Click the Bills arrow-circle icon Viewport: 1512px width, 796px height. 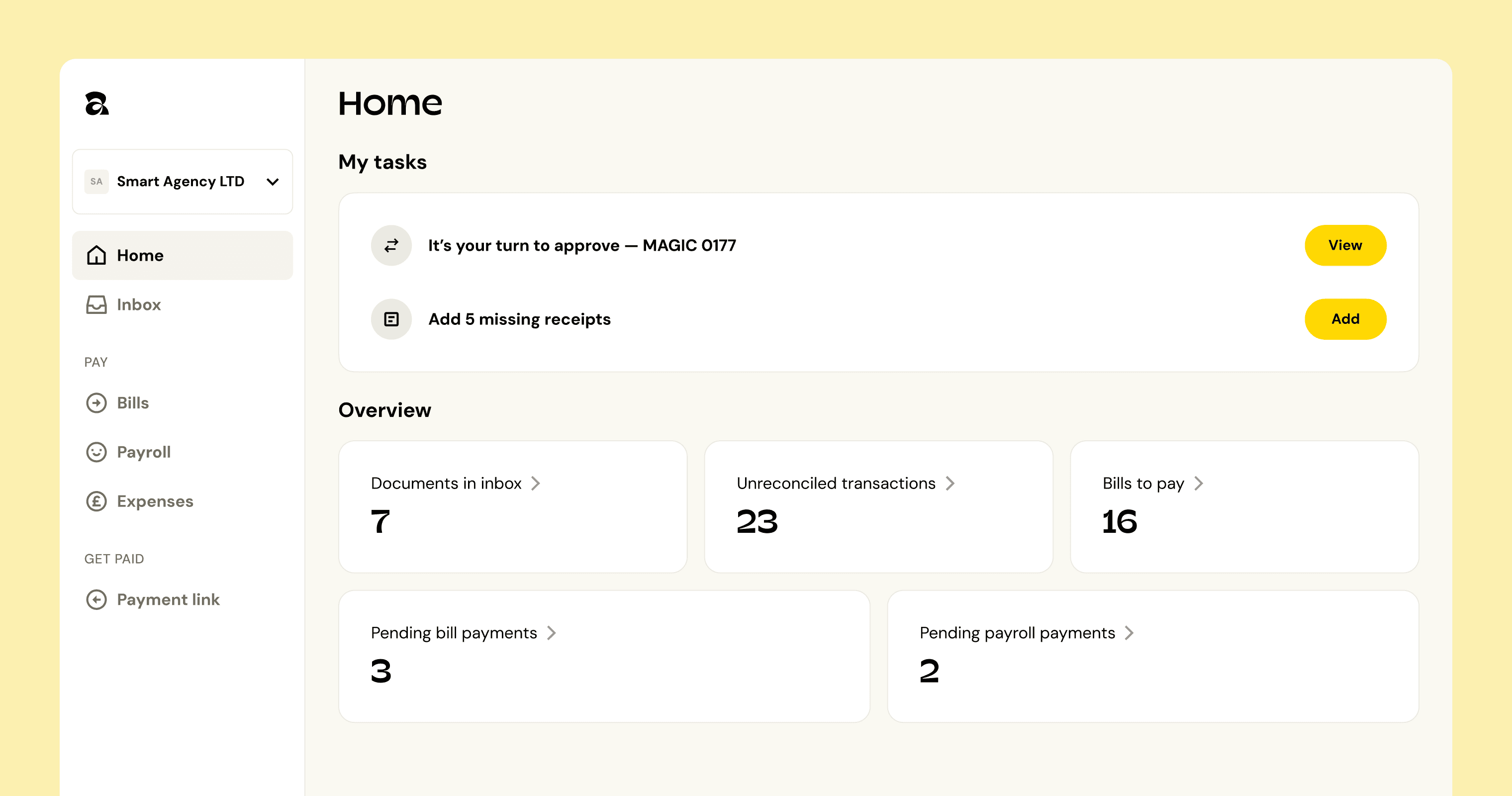coord(96,402)
